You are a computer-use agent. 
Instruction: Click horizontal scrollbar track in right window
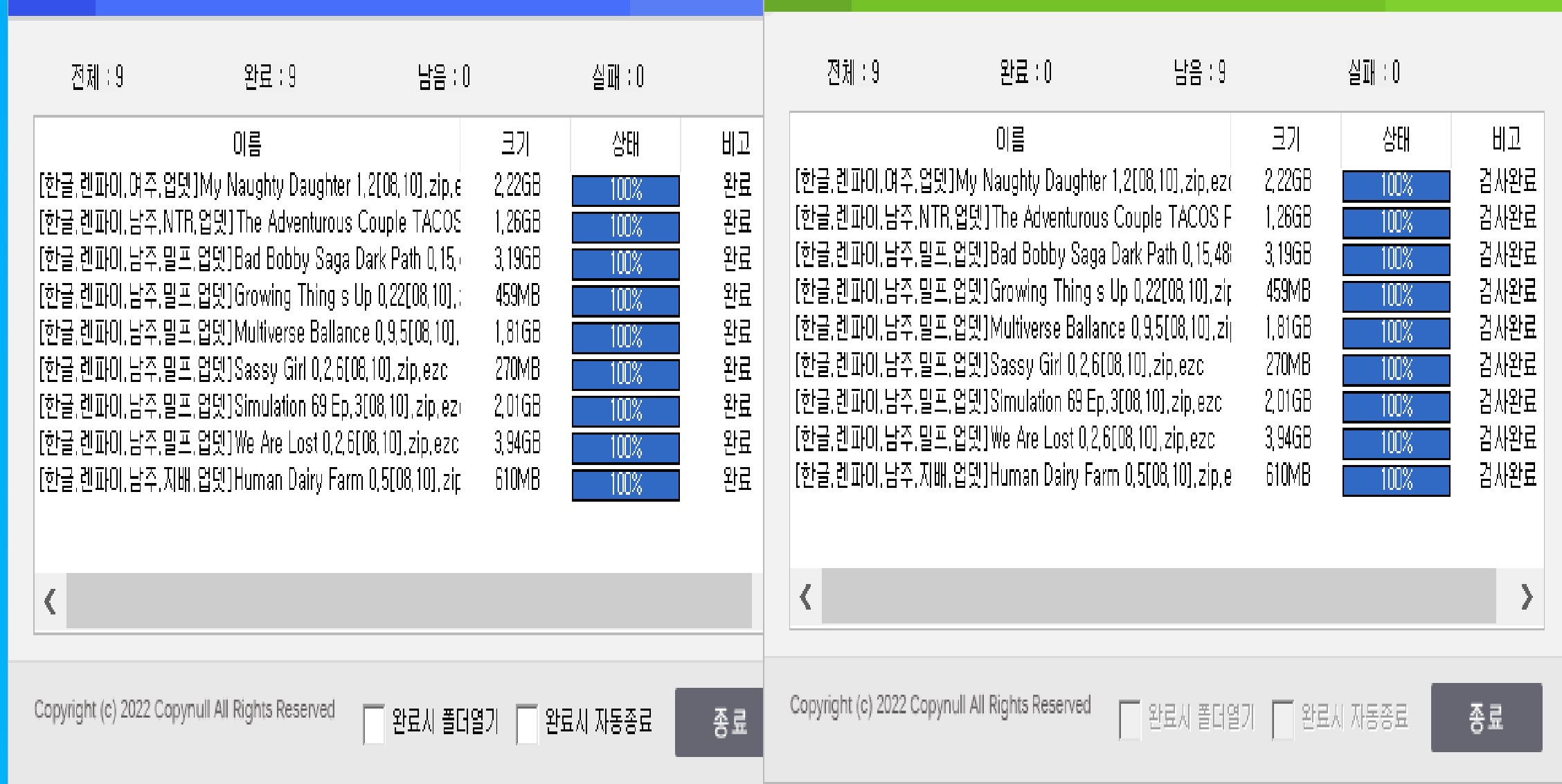click(x=1158, y=596)
